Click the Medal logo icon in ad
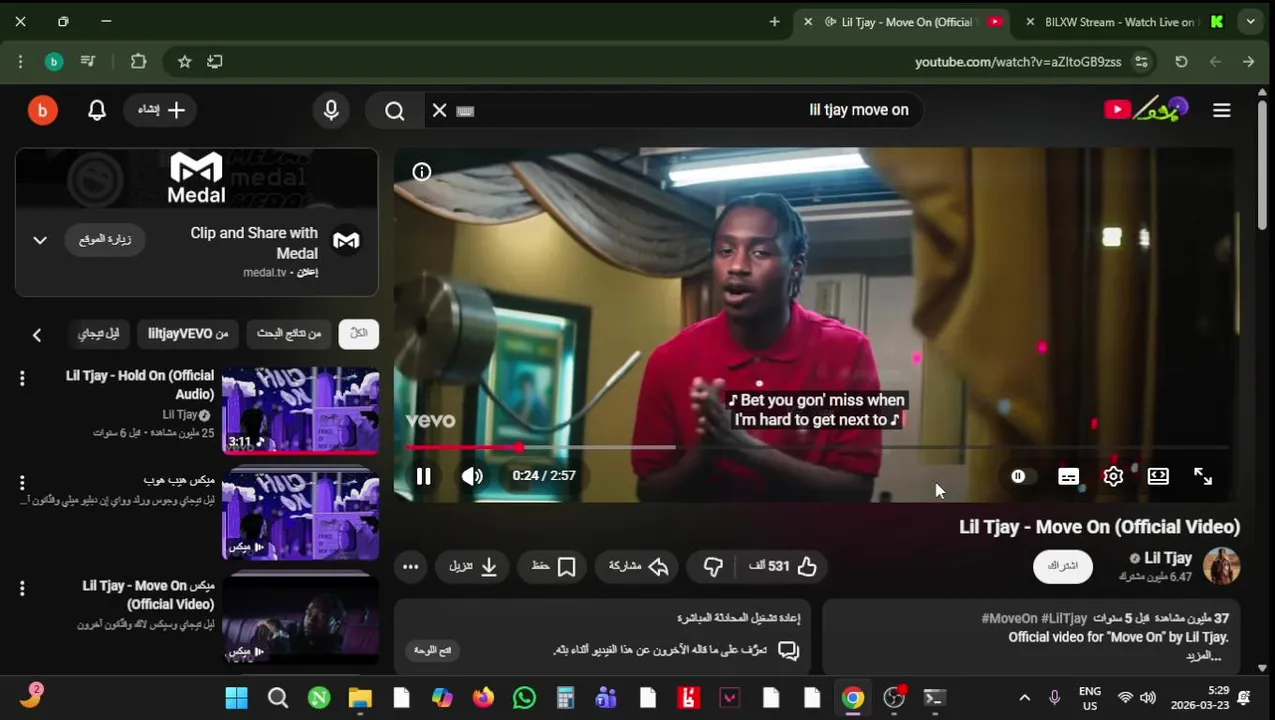The height and width of the screenshot is (720, 1275). click(346, 240)
